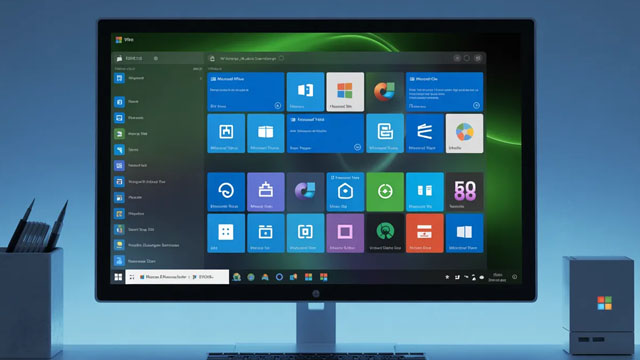Click inside the white taskbar search box

point(177,277)
